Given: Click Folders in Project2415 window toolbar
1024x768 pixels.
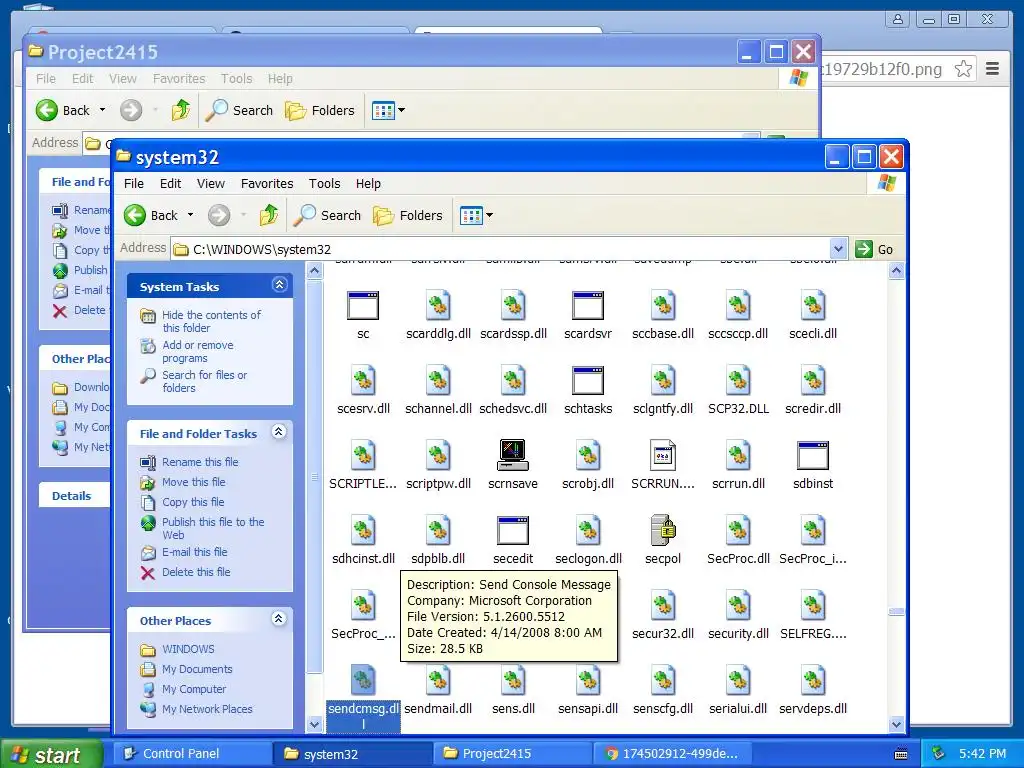Looking at the screenshot, I should (x=320, y=110).
